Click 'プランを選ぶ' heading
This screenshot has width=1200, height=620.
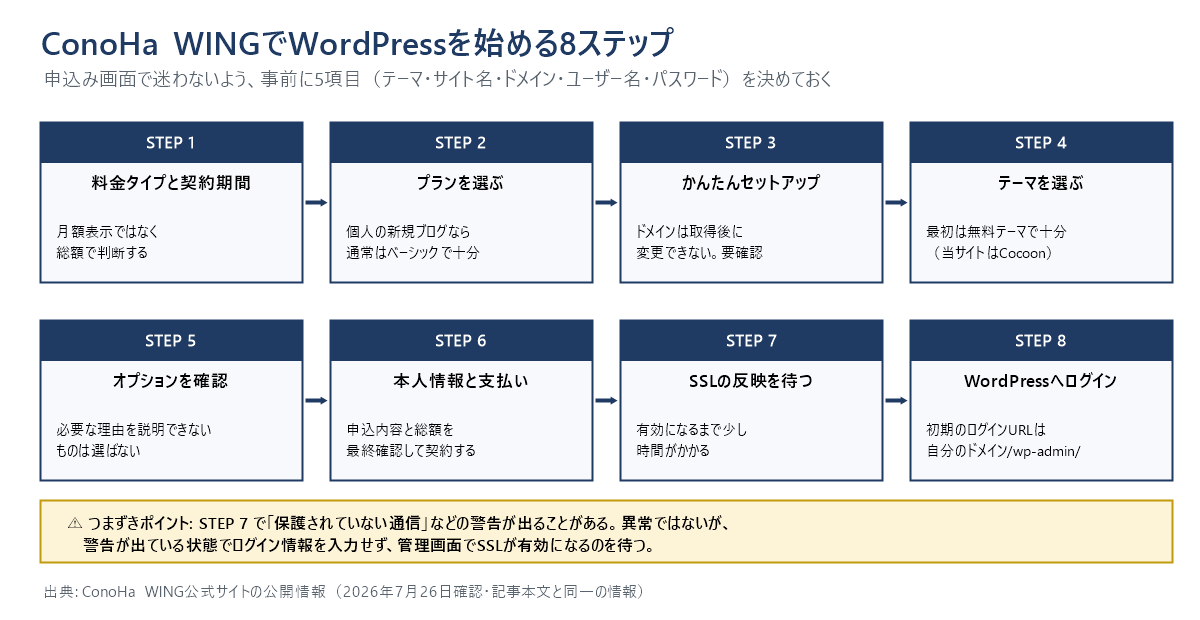461,183
